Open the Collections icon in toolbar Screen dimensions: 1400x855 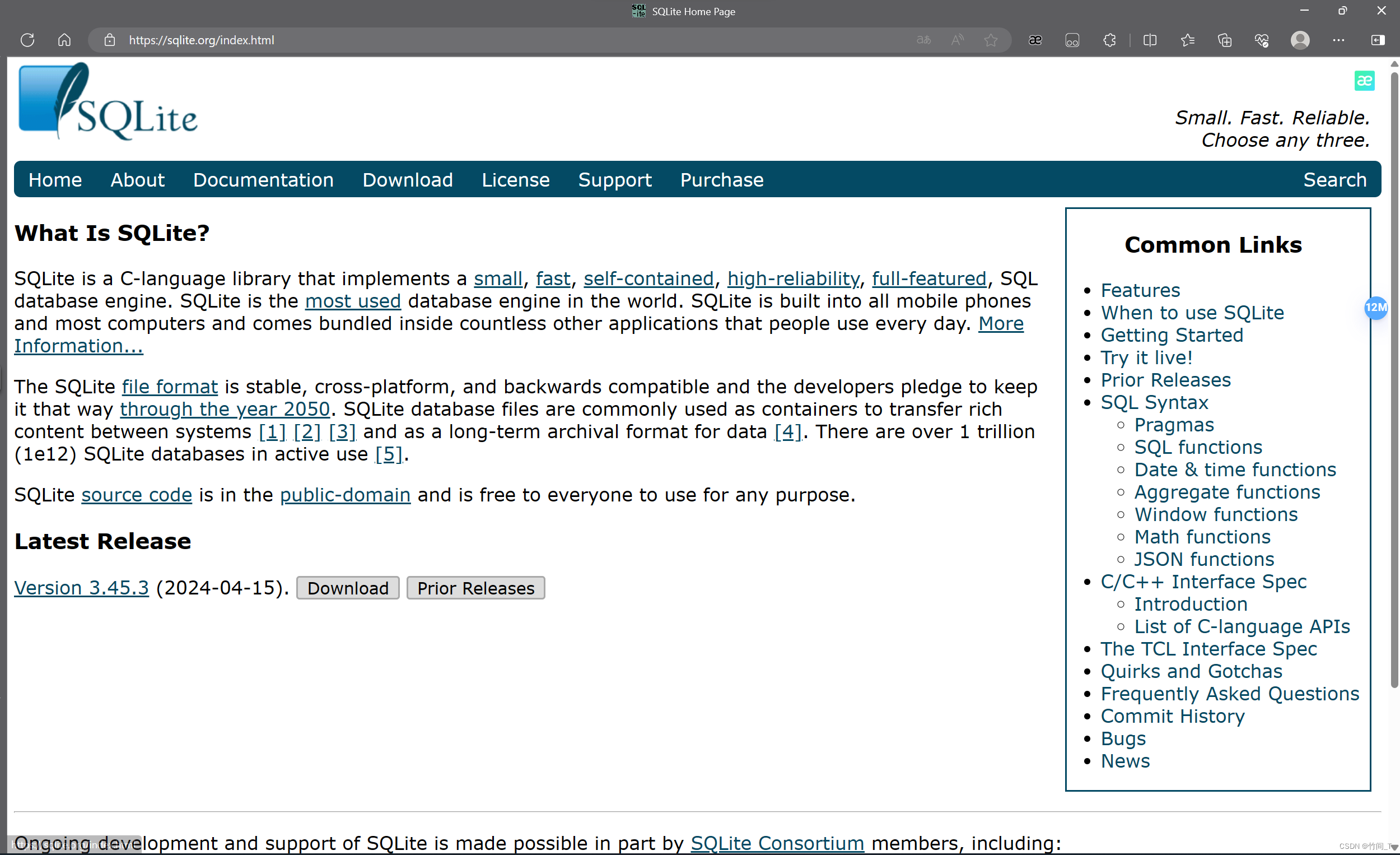pos(1224,40)
